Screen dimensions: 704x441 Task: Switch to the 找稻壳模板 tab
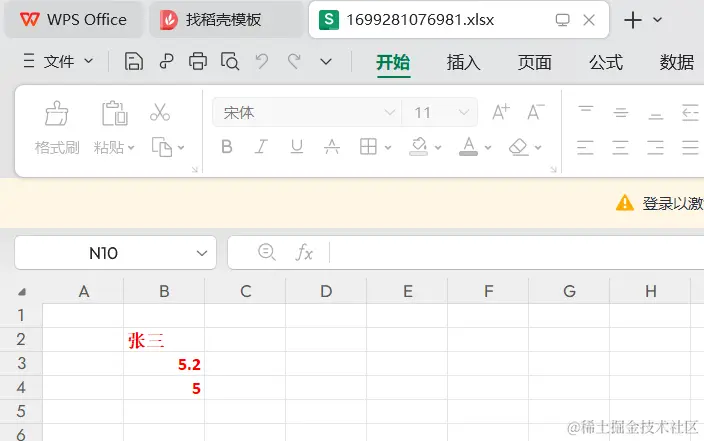pyautogui.click(x=226, y=20)
